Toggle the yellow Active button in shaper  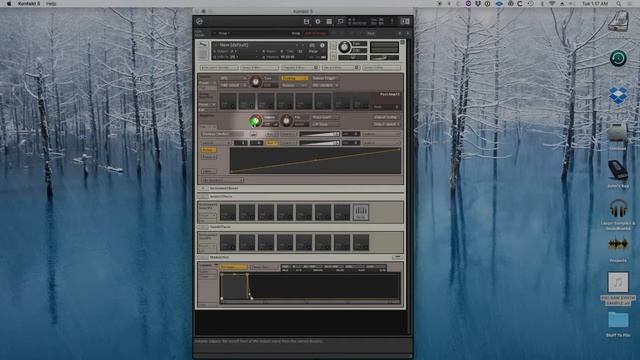209,150
